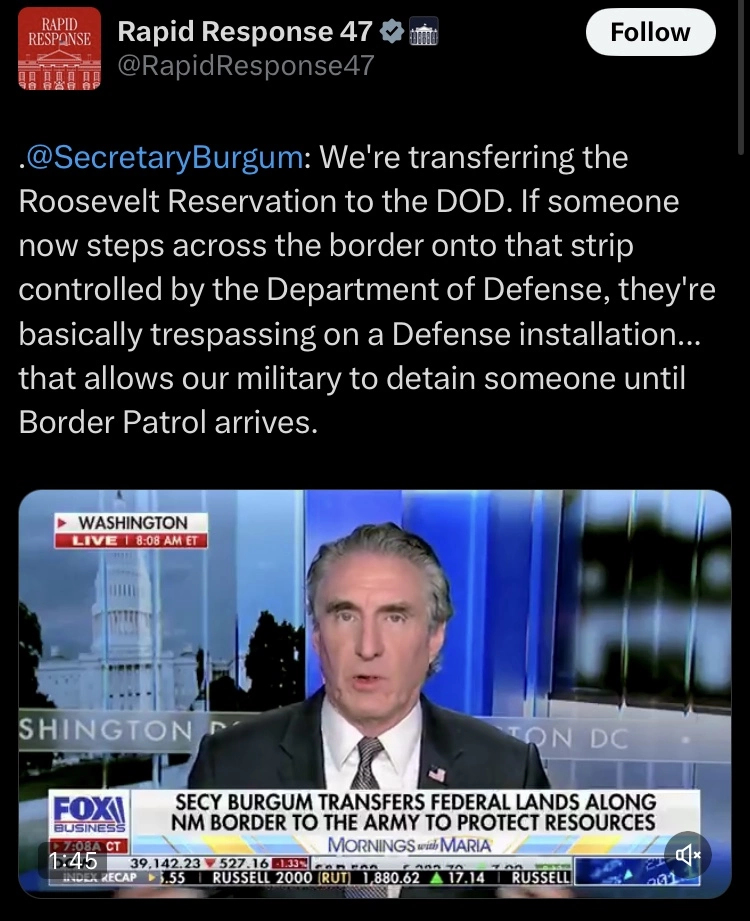
Task: Play the Fox Business video clip
Action: tap(375, 694)
